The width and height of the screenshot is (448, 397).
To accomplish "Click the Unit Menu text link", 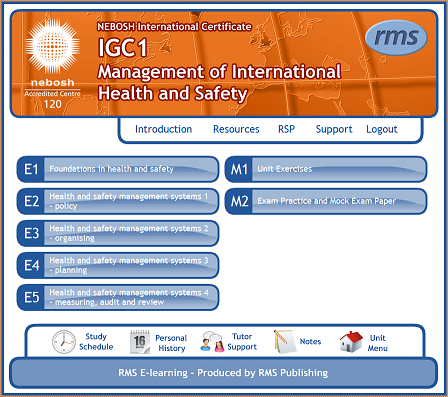I will click(x=377, y=343).
